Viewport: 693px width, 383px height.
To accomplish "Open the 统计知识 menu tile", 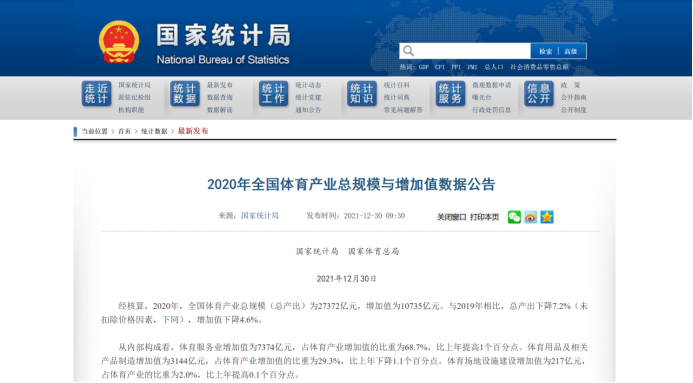I will tap(362, 94).
